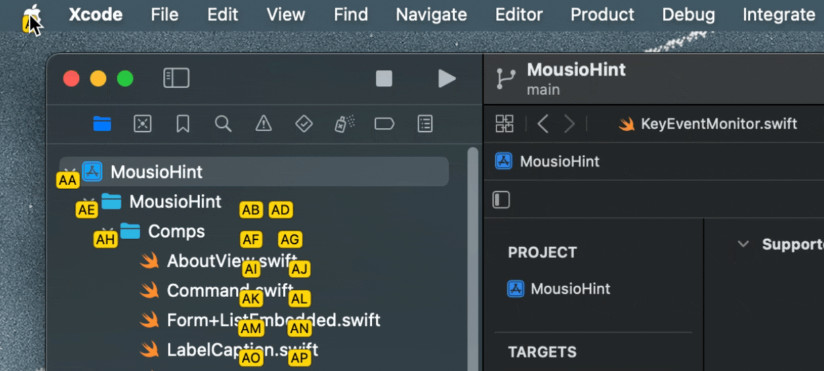Expand the Supported section chevron
The height and width of the screenshot is (371, 824).
[x=743, y=244]
